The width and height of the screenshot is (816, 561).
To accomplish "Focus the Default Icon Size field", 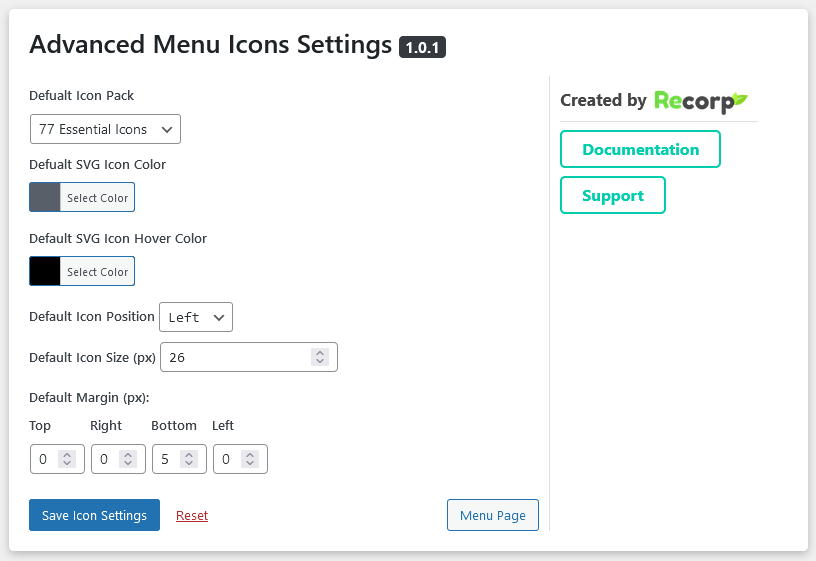I will (249, 357).
